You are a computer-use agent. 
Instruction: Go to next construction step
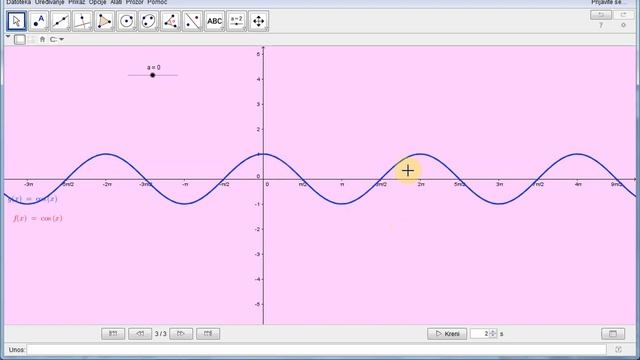tap(181, 334)
